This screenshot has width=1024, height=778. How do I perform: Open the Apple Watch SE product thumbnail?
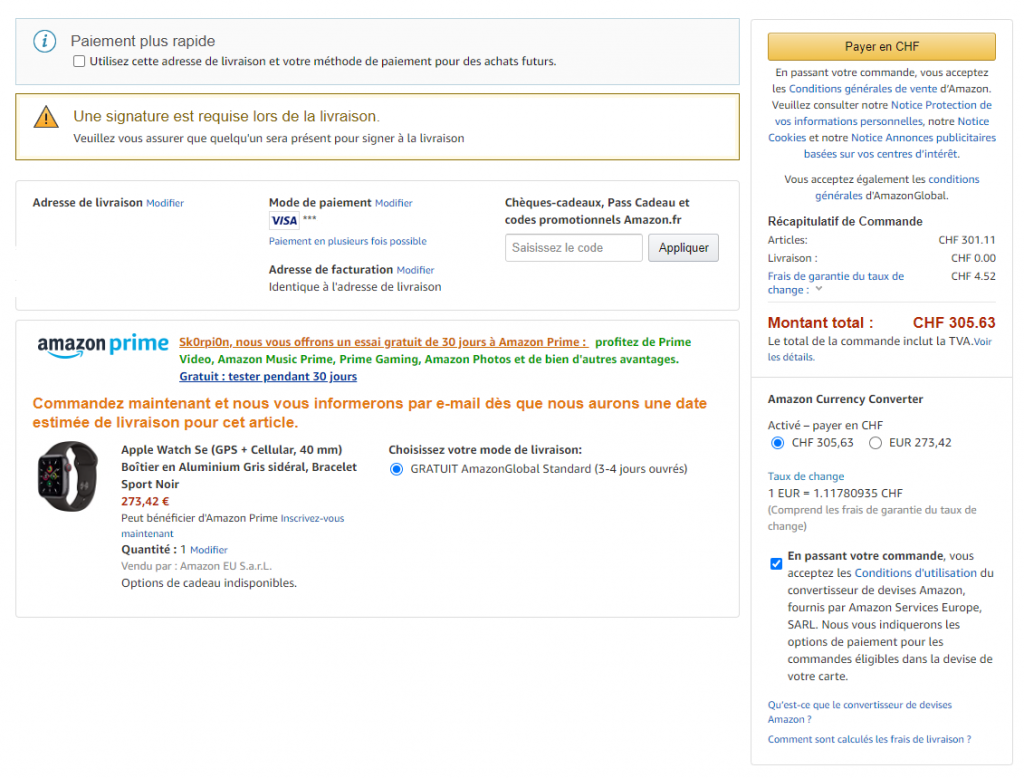coord(68,477)
